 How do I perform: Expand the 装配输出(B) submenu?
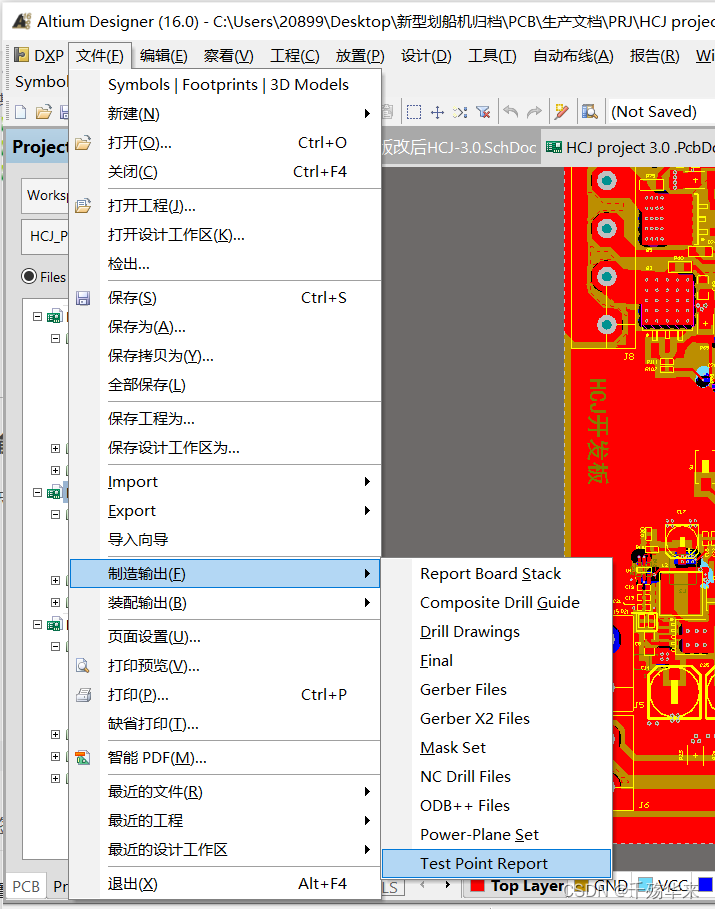coord(225,603)
